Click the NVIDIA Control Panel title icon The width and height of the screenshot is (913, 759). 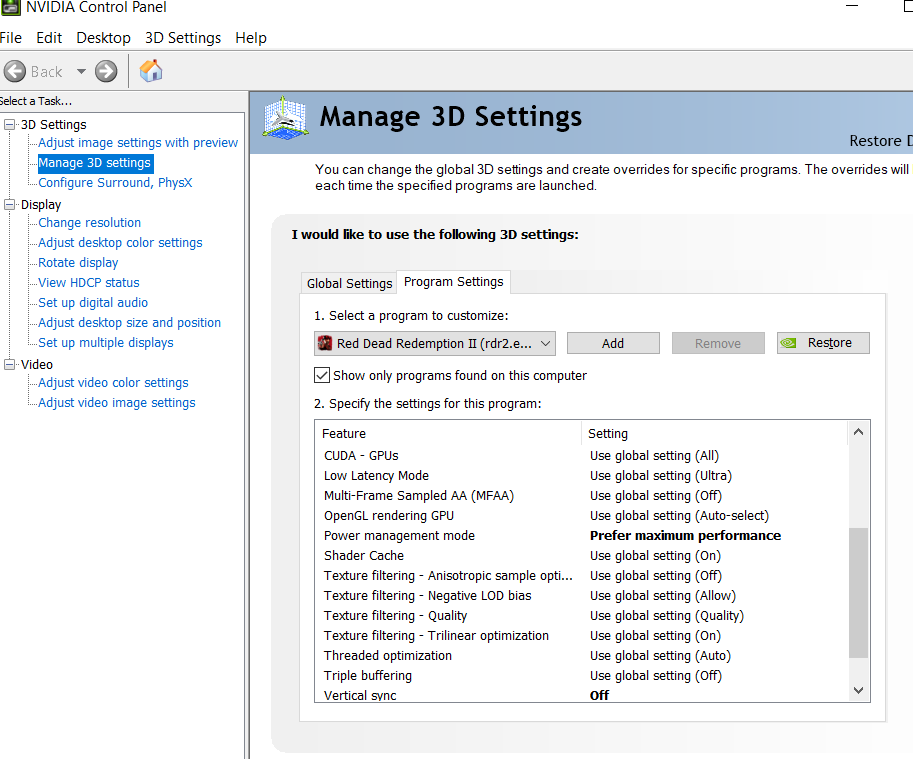[10, 7]
